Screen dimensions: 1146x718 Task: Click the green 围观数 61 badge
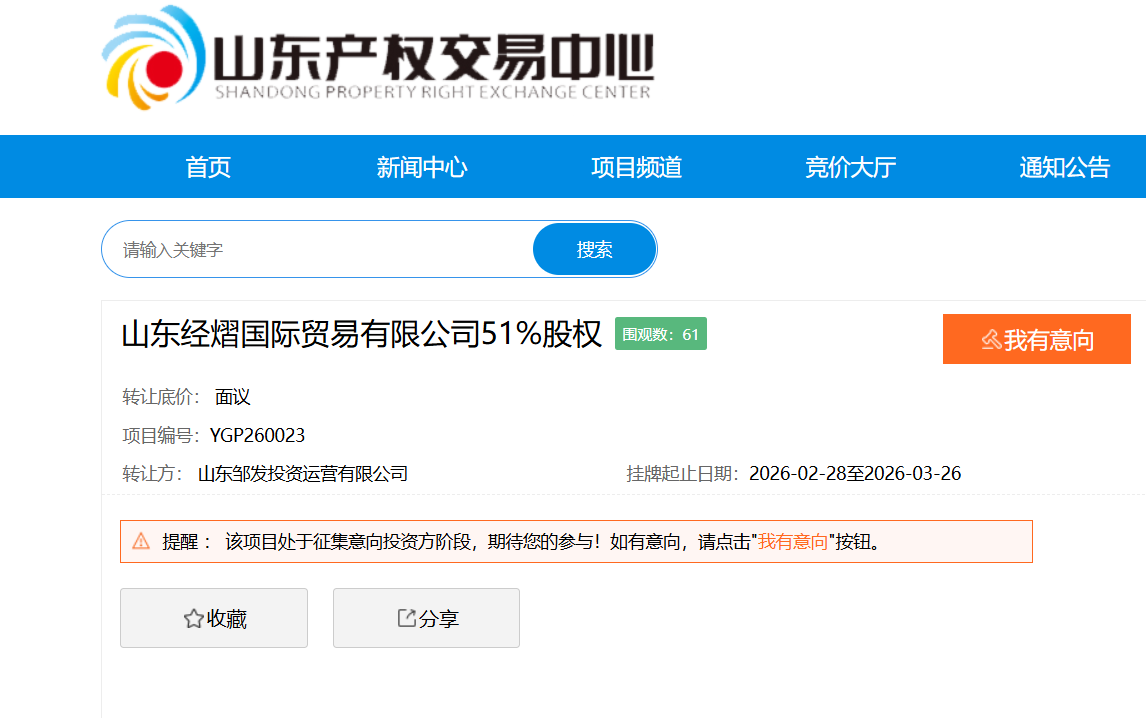click(660, 334)
